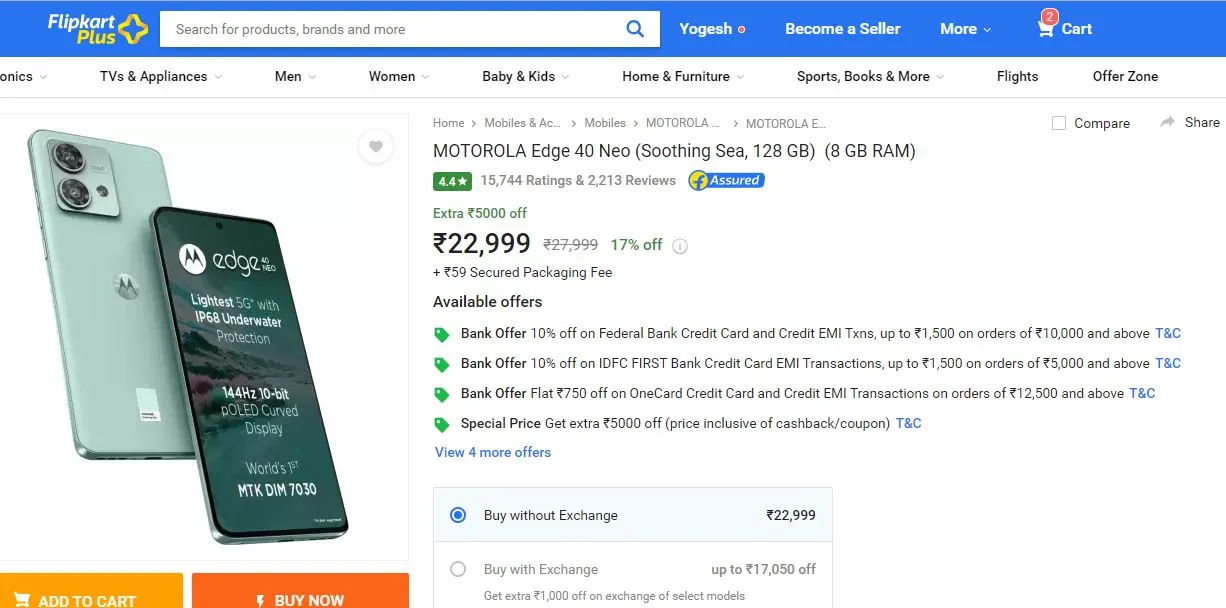Click the product search input field

(390, 29)
